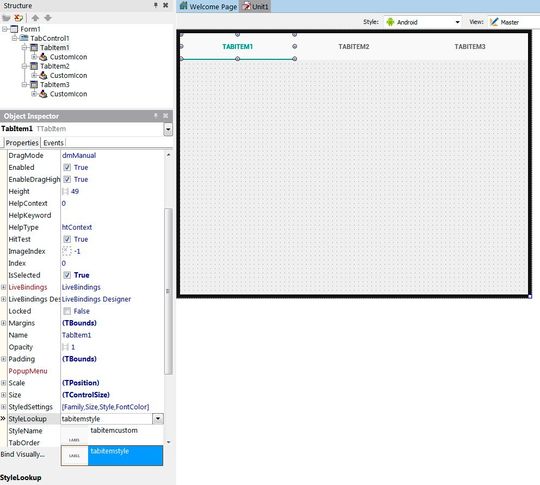This screenshot has height=485, width=540.
Task: Select TabItem1 in the Structure tree
Action: click(54, 48)
